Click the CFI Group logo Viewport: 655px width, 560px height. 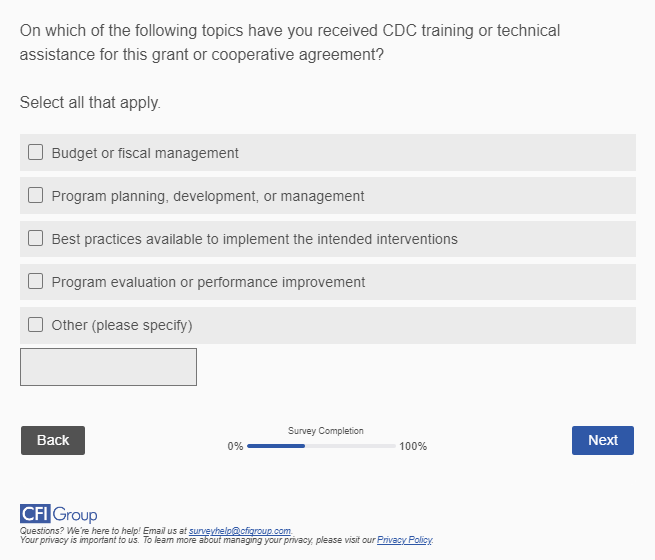click(x=59, y=514)
